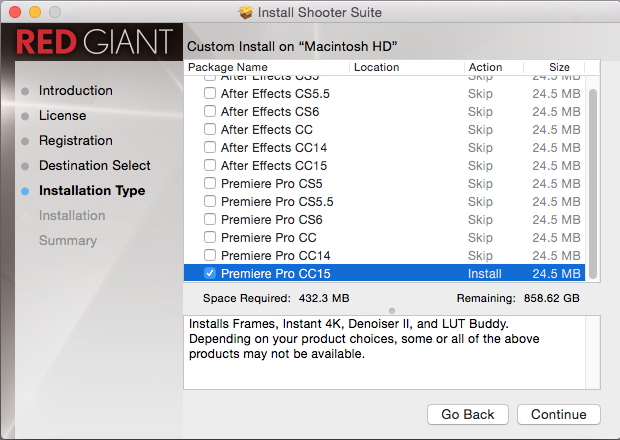
Task: Click the Continue button
Action: pos(559,414)
